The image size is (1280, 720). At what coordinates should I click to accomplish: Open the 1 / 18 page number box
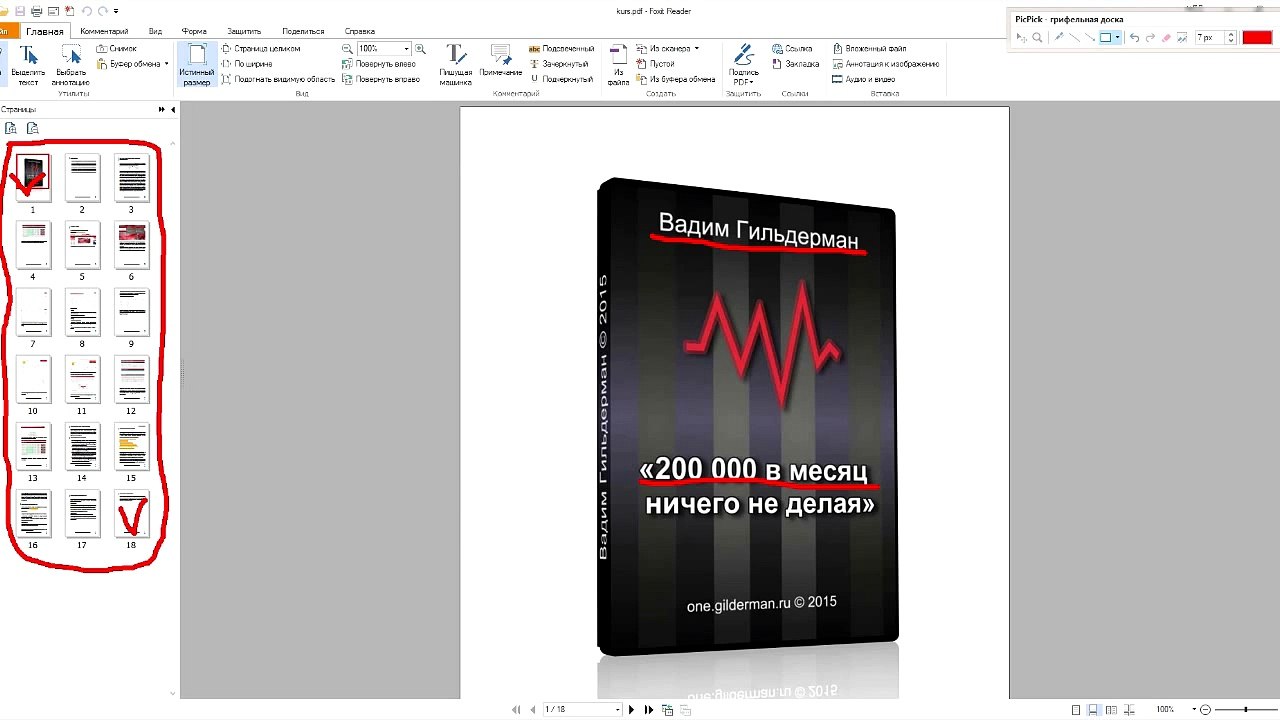[x=581, y=710]
